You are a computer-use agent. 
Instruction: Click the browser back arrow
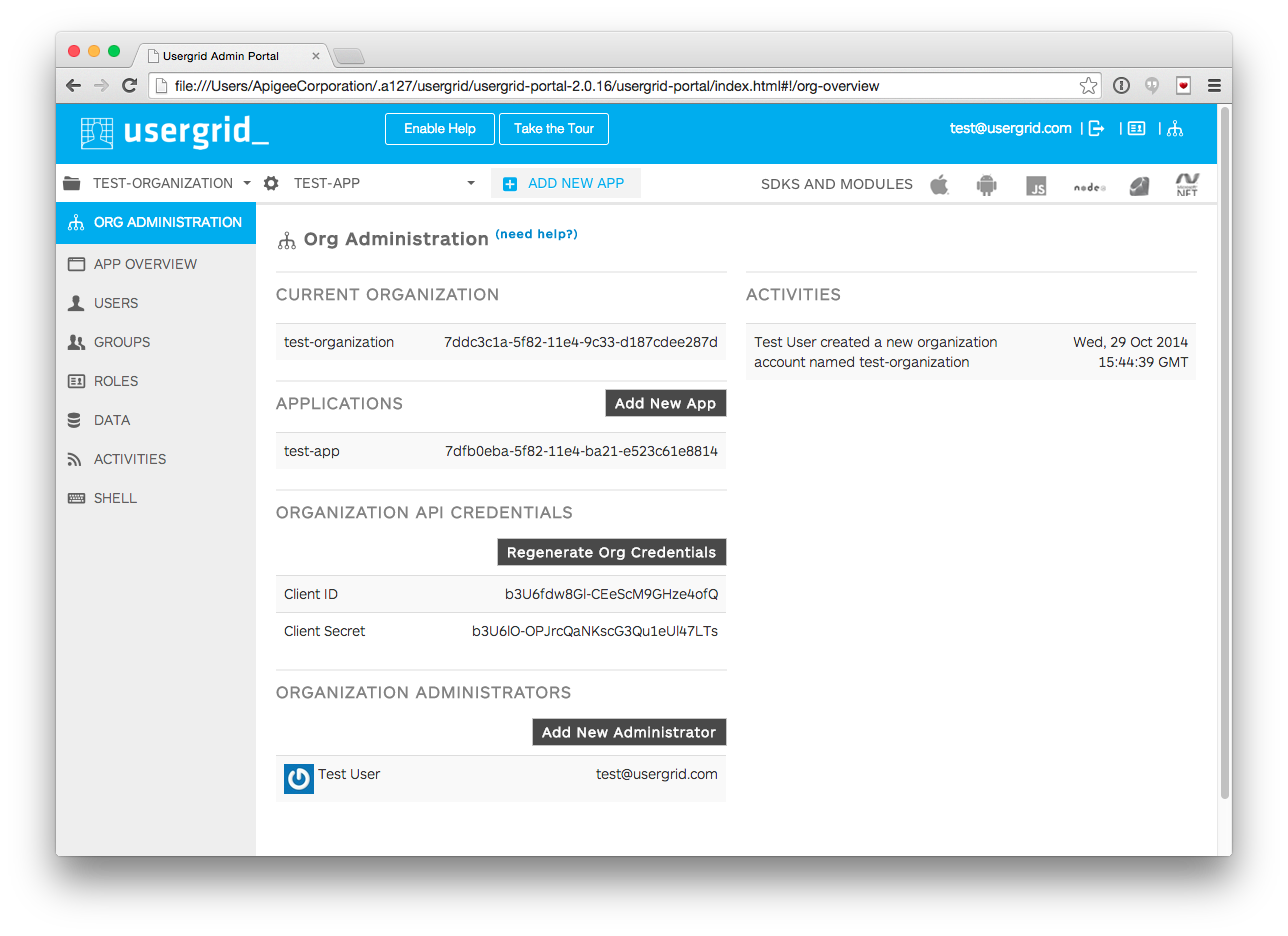coord(73,86)
